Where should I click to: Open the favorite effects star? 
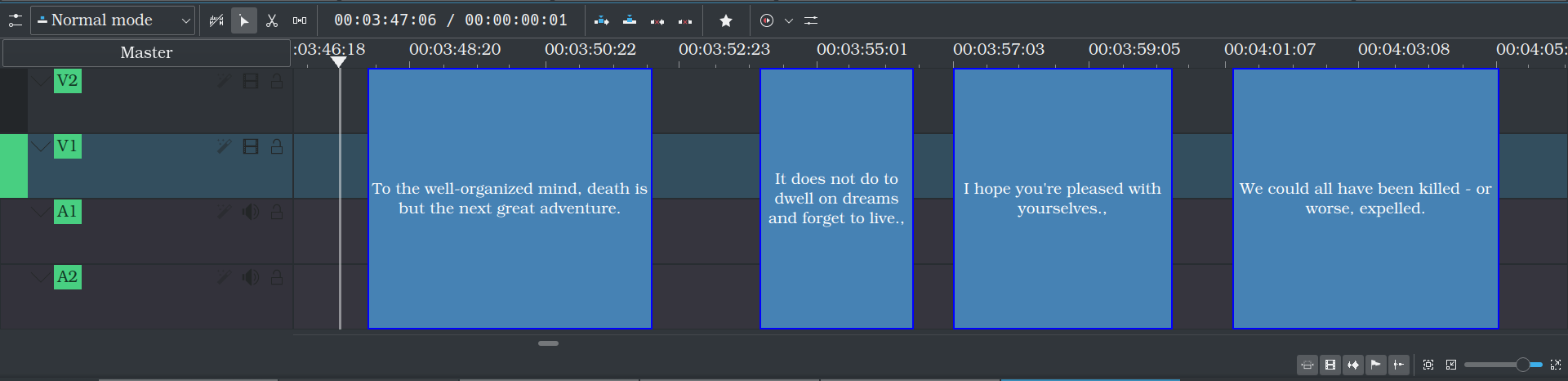(x=726, y=20)
